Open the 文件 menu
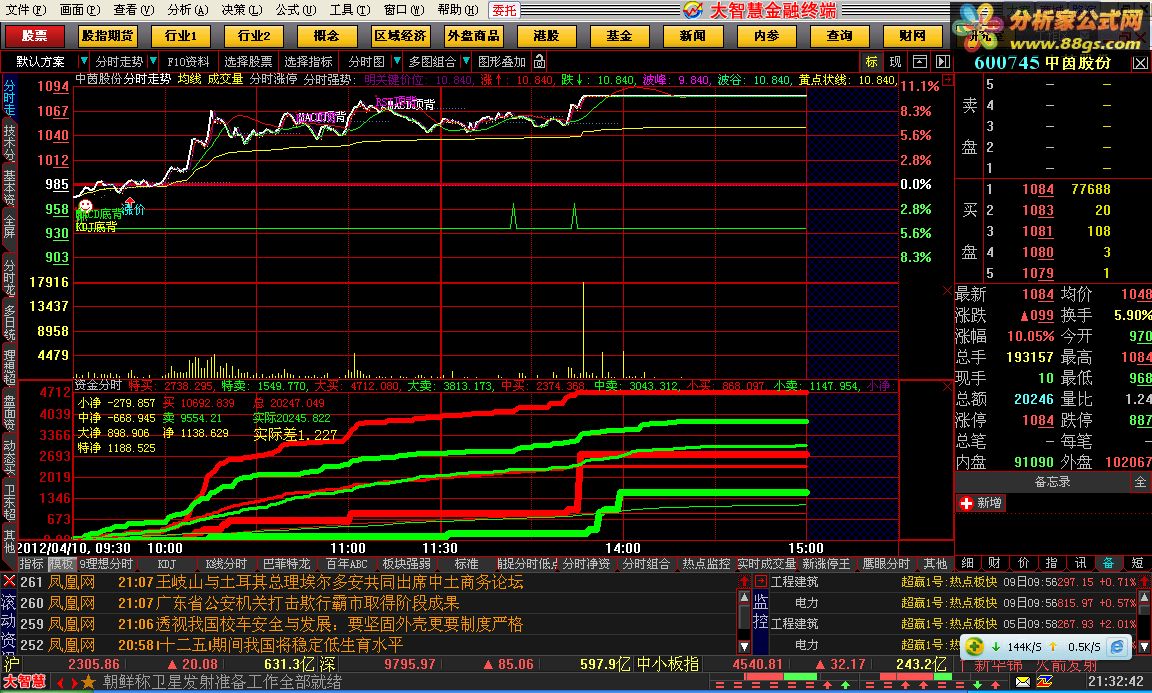 coord(25,10)
